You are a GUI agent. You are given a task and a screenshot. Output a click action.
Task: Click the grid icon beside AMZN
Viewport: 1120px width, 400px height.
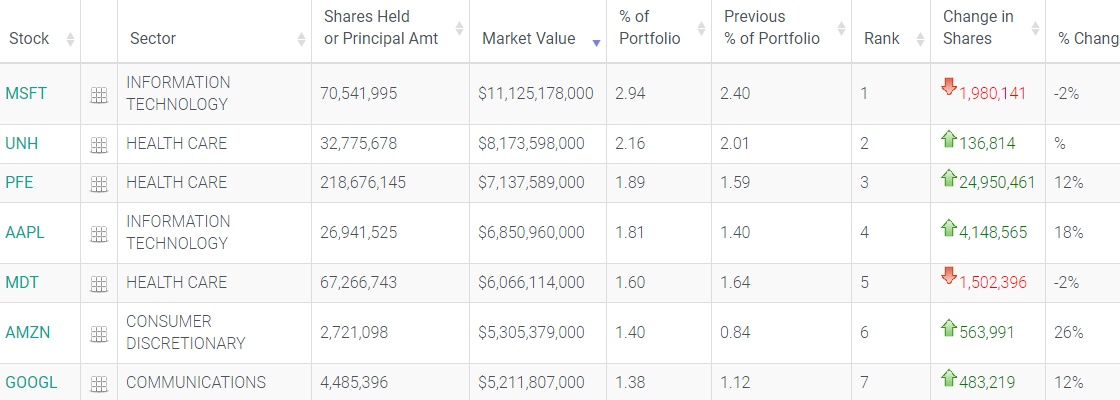pyautogui.click(x=98, y=333)
